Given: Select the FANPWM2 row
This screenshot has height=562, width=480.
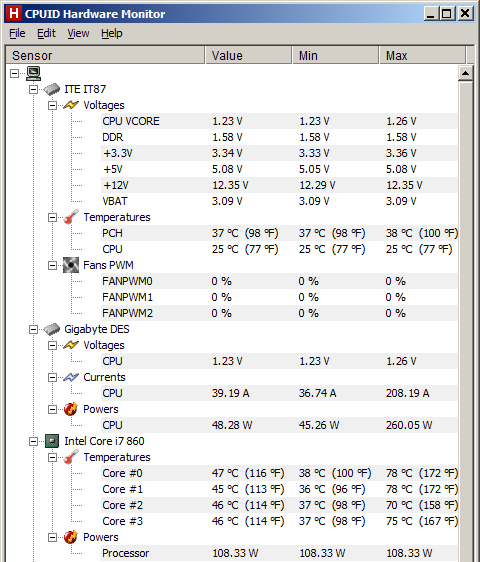Looking at the screenshot, I should 279,313.
